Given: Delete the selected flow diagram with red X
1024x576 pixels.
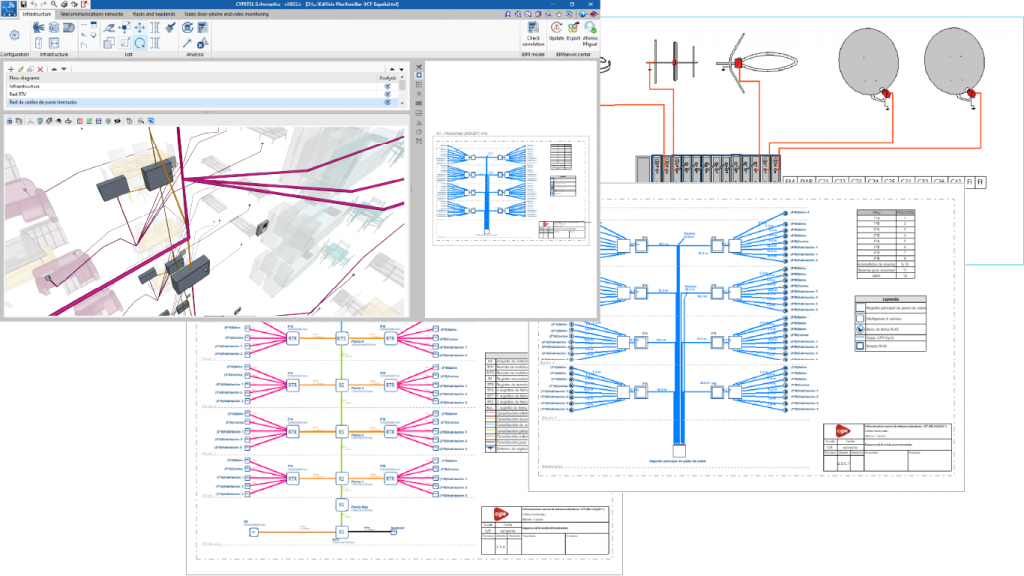Looking at the screenshot, I should (x=40, y=69).
